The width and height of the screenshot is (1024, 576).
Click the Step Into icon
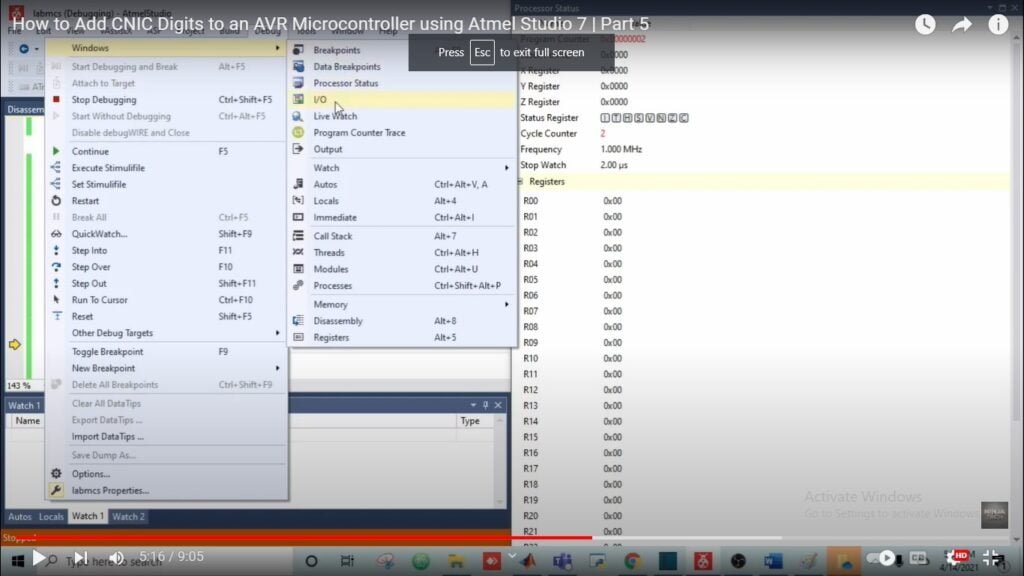(x=56, y=250)
